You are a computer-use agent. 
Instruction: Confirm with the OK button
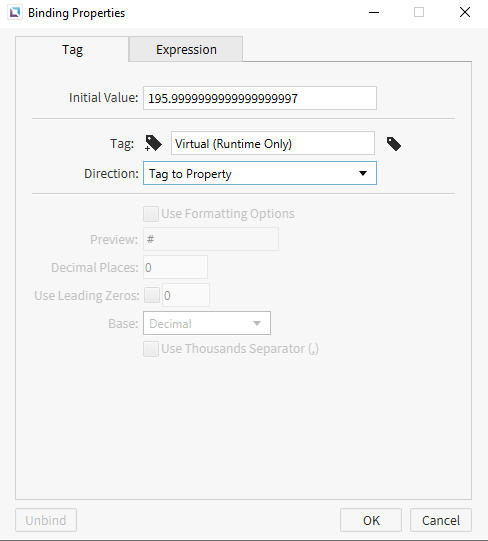[x=371, y=520]
